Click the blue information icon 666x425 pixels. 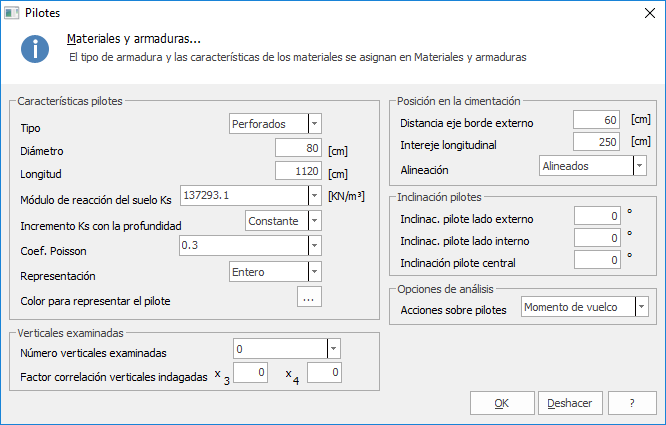tap(35, 49)
